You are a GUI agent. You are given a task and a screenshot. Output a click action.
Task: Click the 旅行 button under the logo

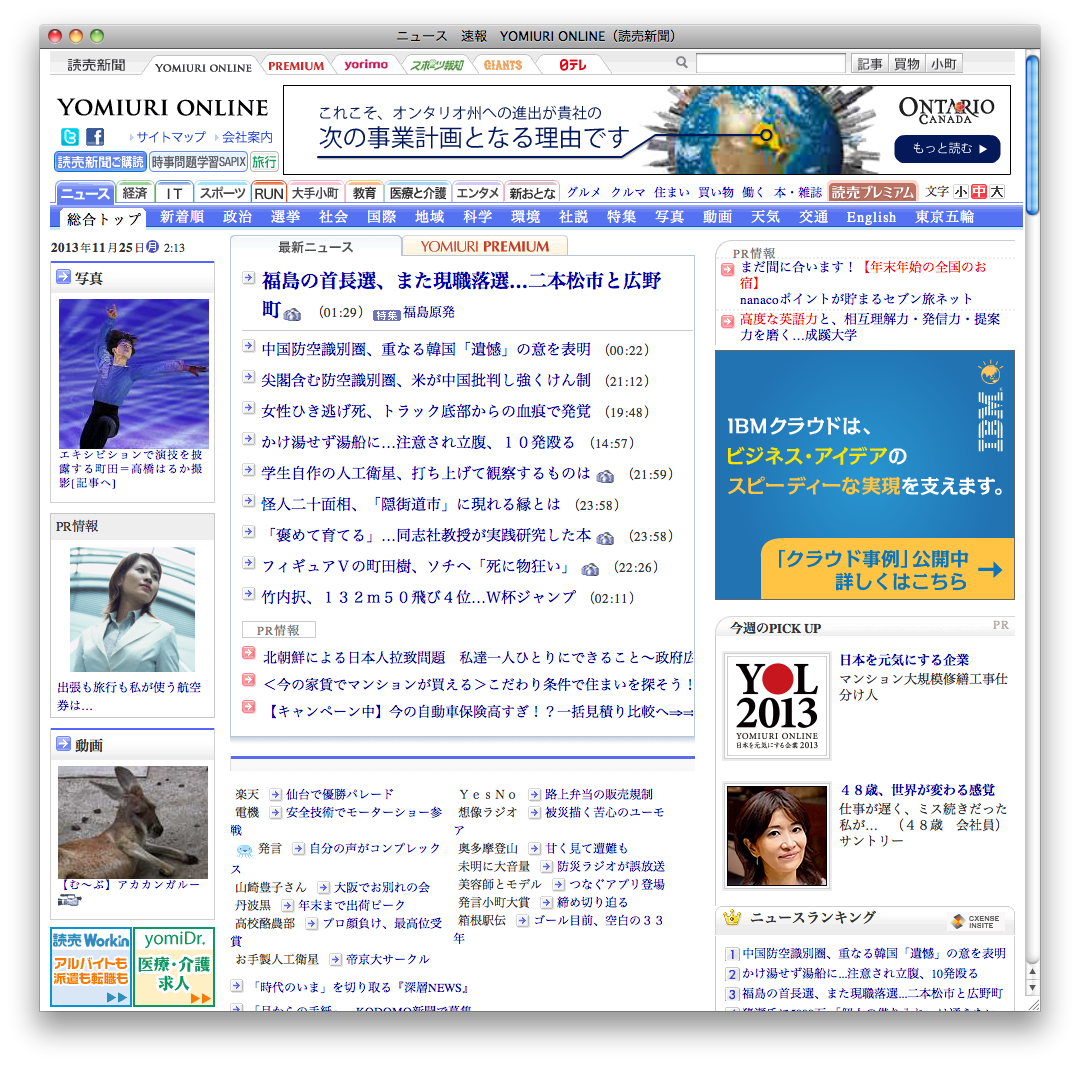pos(264,162)
